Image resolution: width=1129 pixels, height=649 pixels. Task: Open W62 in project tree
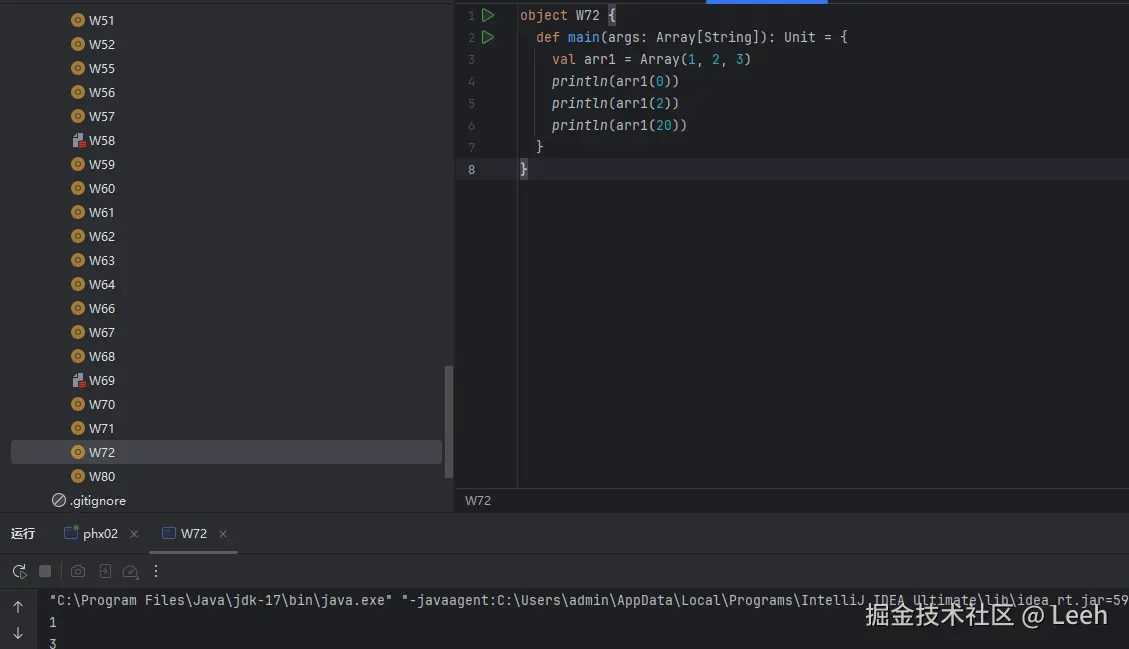[x=102, y=236]
